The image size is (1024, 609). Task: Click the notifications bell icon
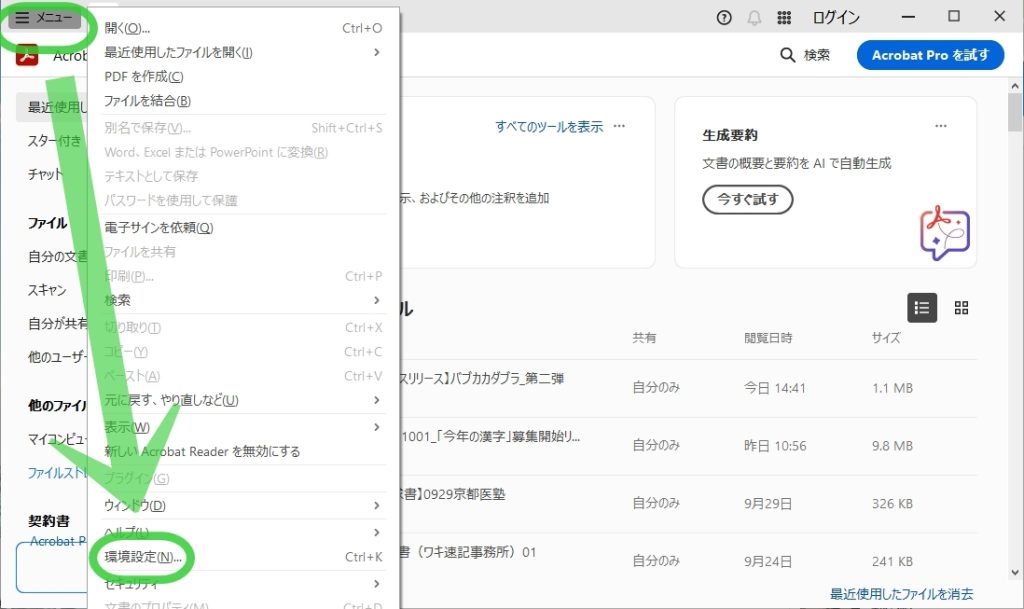(x=754, y=18)
